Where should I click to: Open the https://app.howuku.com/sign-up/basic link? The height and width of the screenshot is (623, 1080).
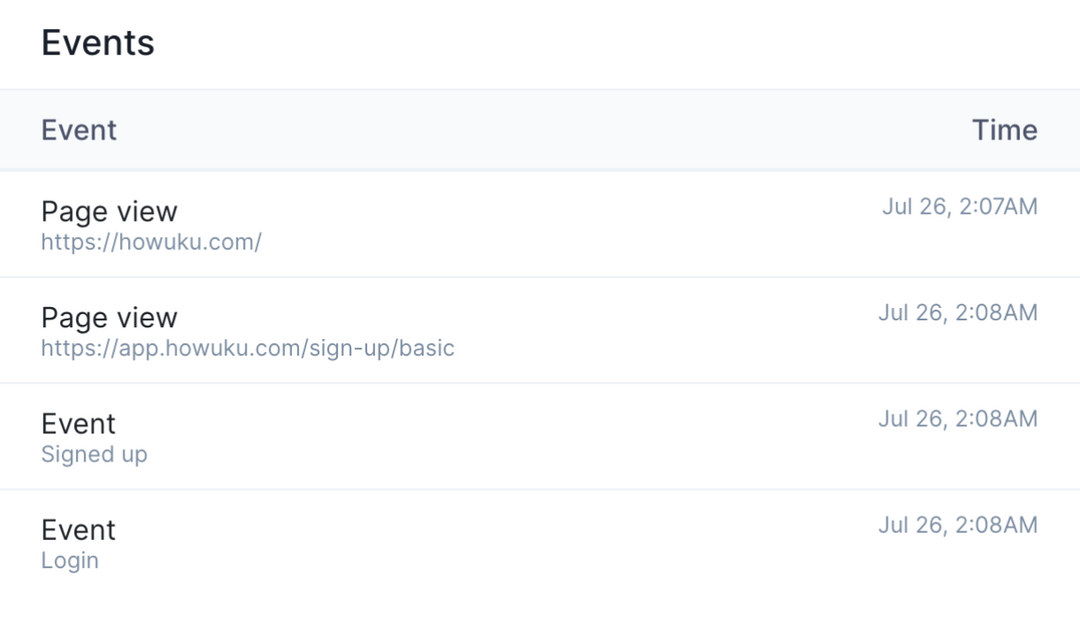click(247, 348)
